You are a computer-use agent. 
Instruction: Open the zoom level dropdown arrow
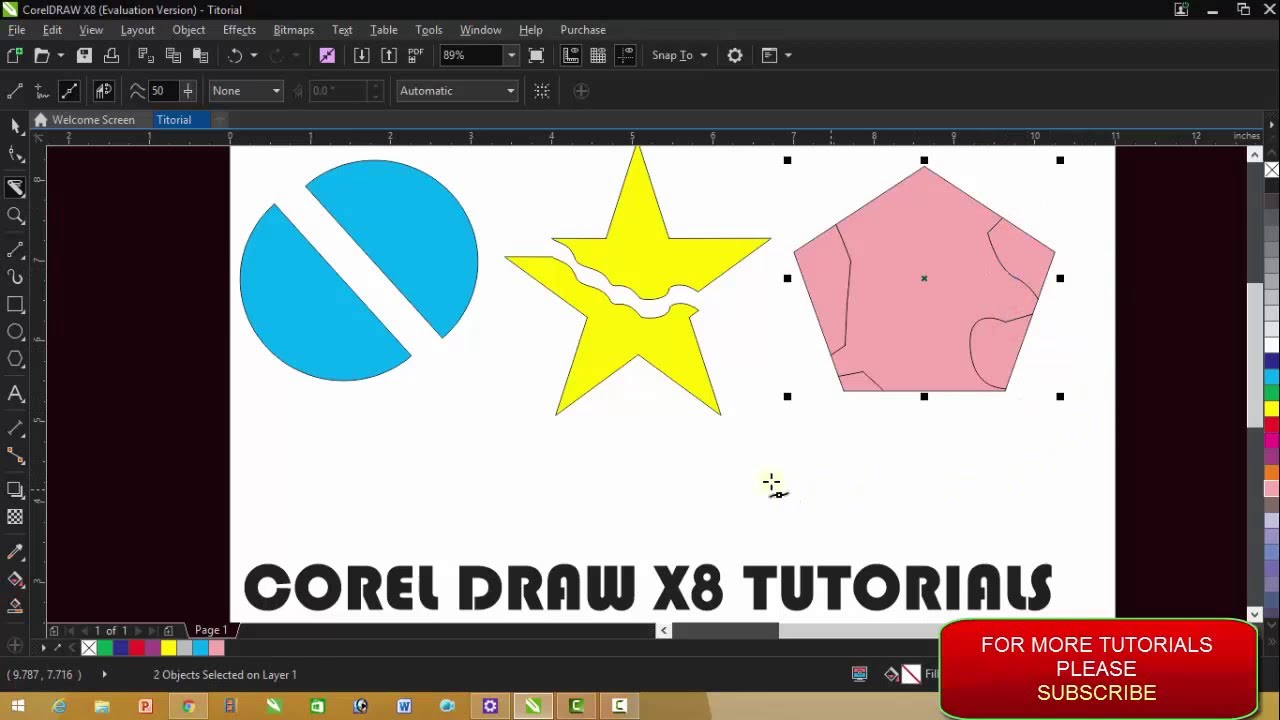pyautogui.click(x=511, y=55)
